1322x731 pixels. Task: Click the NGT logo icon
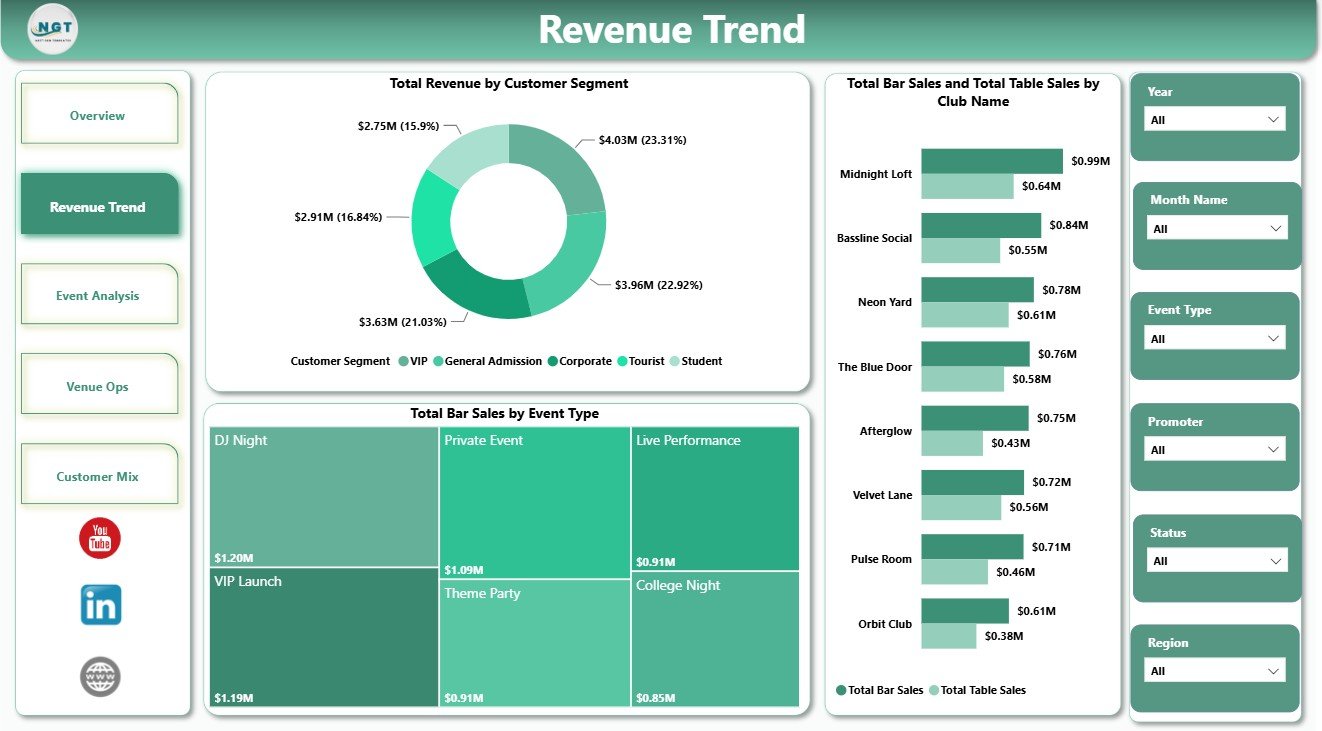[53, 29]
